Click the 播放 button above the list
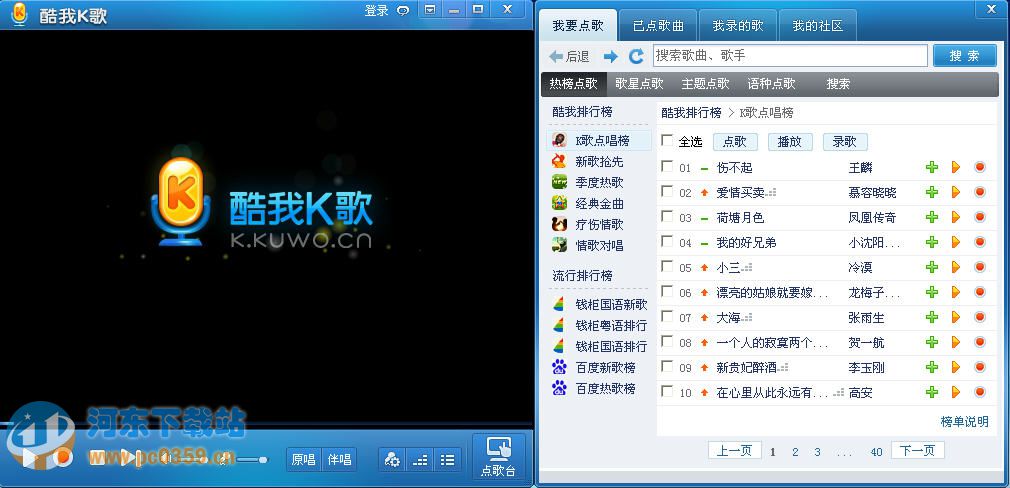 tap(790, 142)
